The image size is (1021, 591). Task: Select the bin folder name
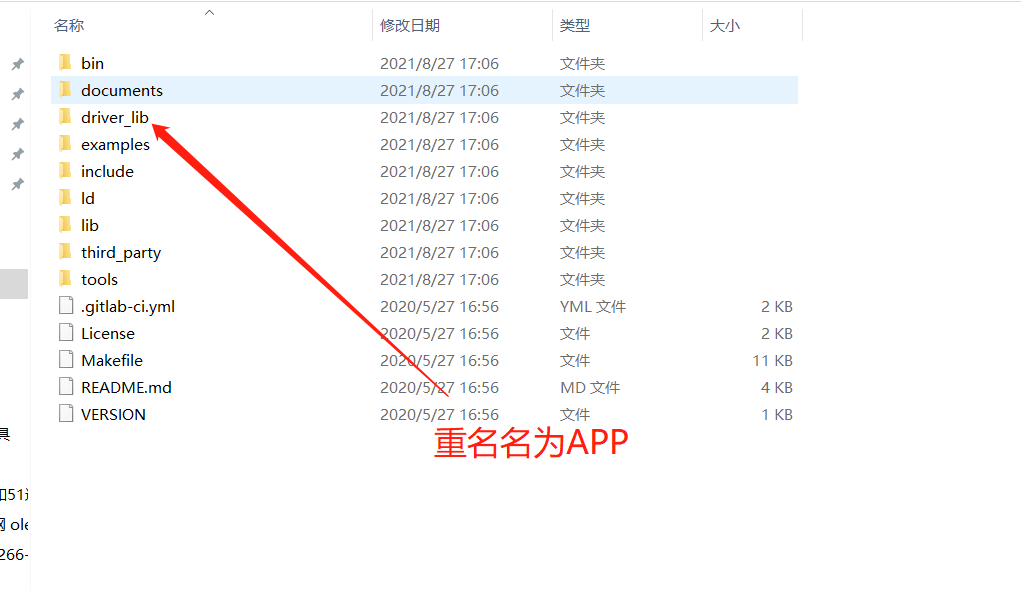click(92, 63)
